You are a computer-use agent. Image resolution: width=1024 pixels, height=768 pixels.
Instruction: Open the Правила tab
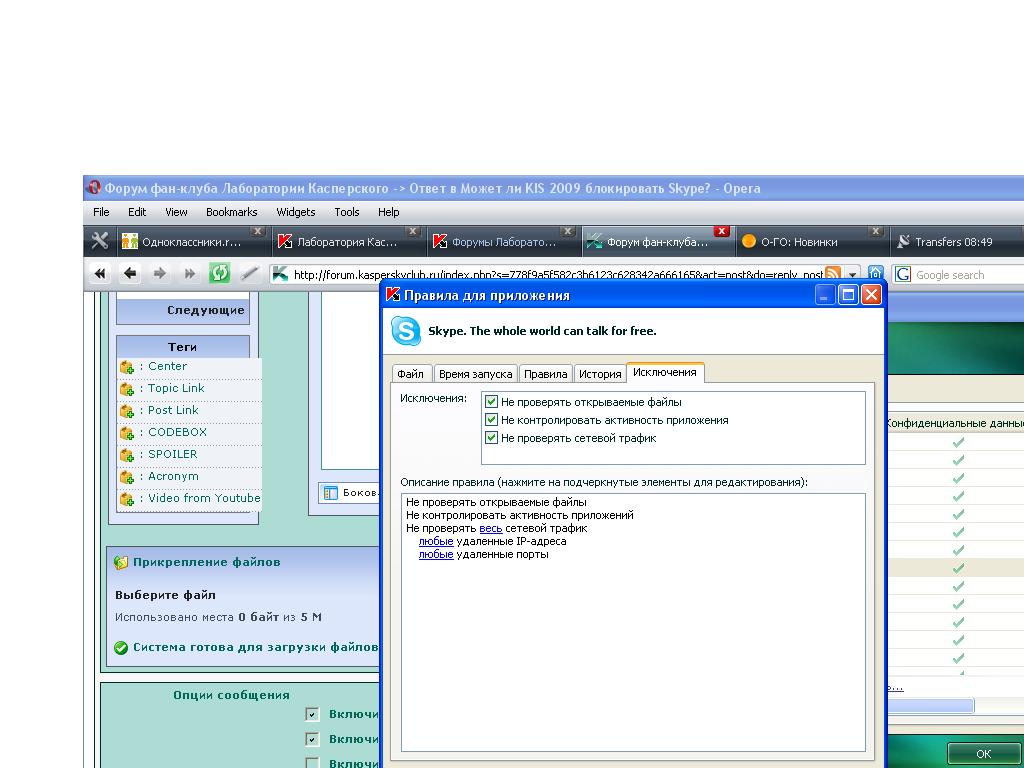[x=545, y=374]
